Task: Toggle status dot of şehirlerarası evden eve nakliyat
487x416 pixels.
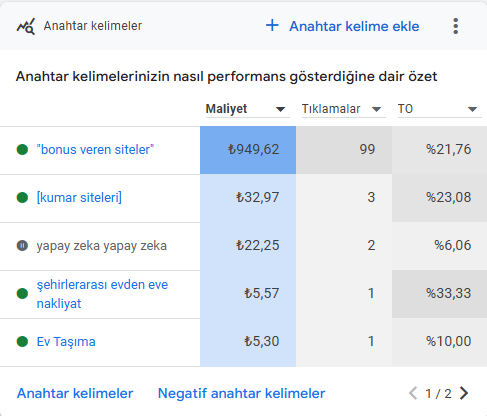Action: 22,294
